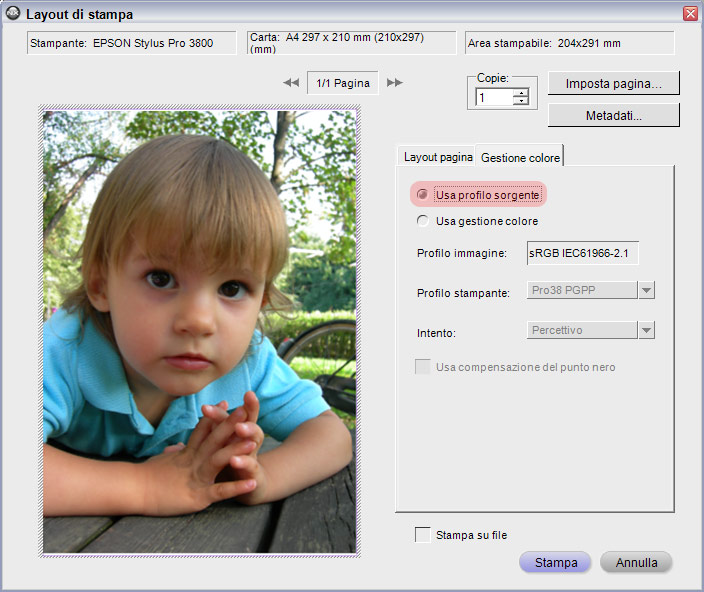Switch to the Layout pagina tab
Viewport: 704px width, 592px height.
point(438,157)
